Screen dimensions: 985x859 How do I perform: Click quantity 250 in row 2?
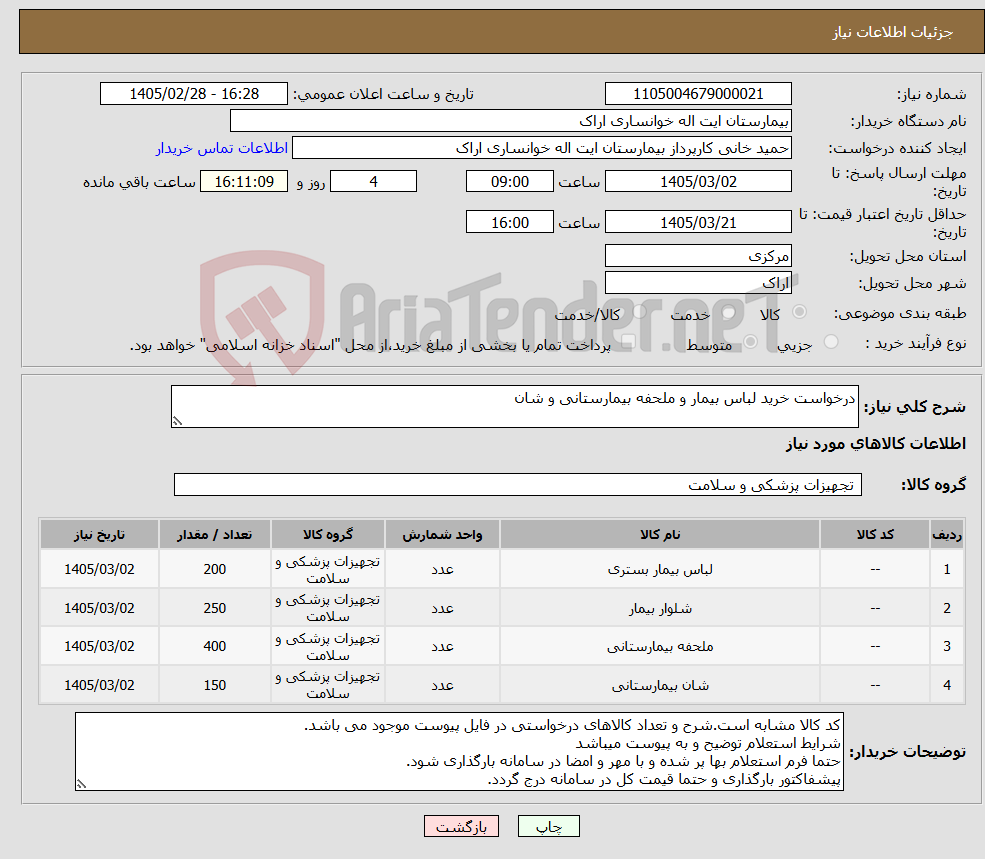click(x=215, y=608)
